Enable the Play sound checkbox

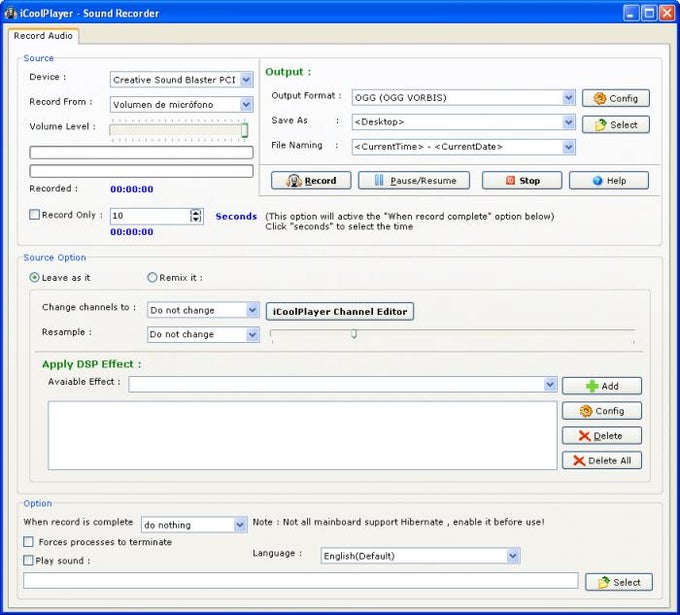pos(28,560)
